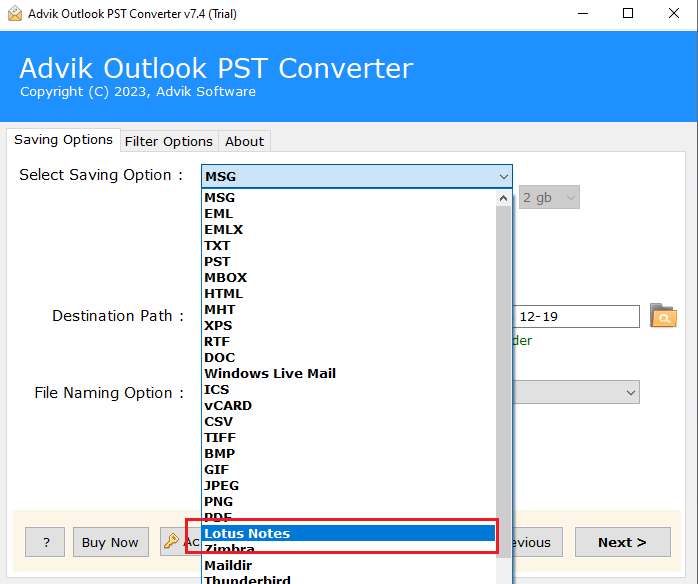Choose MSG from the saving list
The image size is (698, 584).
[x=349, y=198]
